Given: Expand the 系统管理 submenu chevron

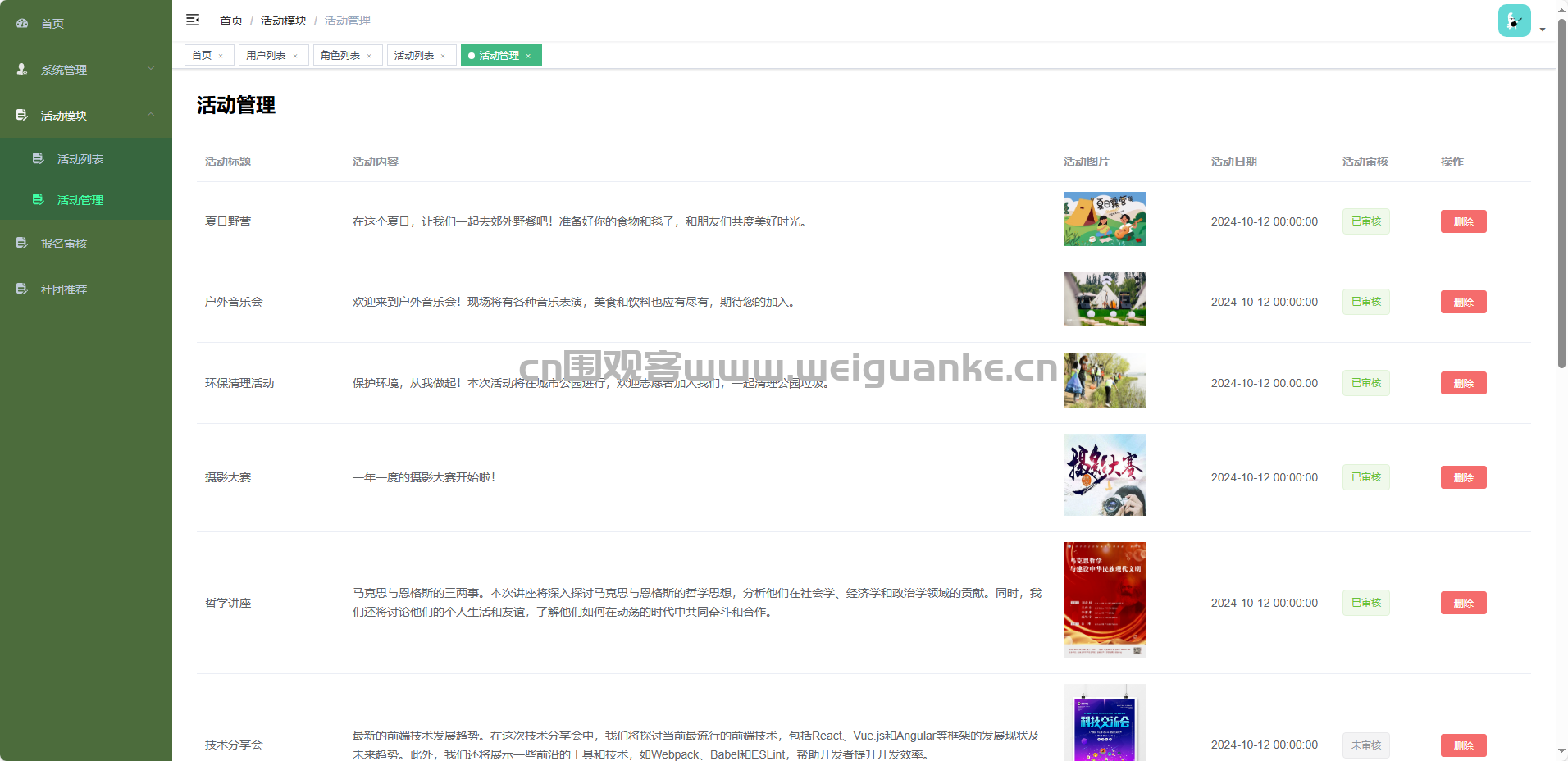Looking at the screenshot, I should coord(151,69).
